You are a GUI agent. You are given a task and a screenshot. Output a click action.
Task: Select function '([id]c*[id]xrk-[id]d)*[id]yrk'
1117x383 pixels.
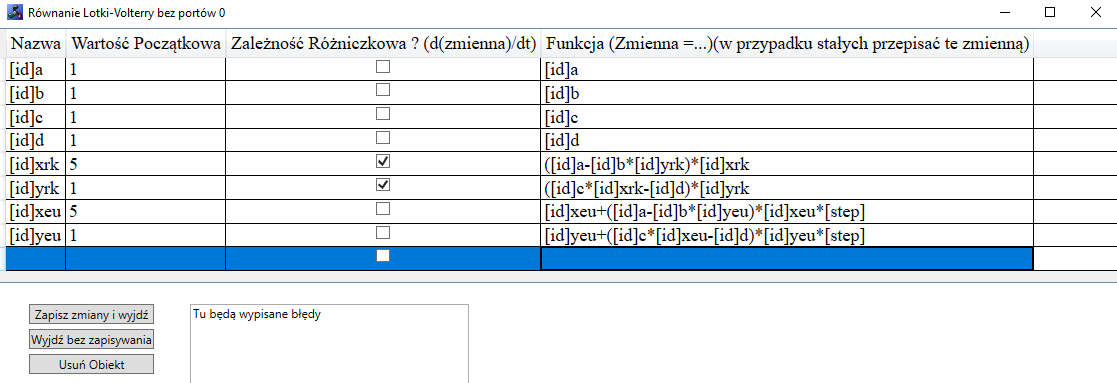pyautogui.click(x=786, y=188)
